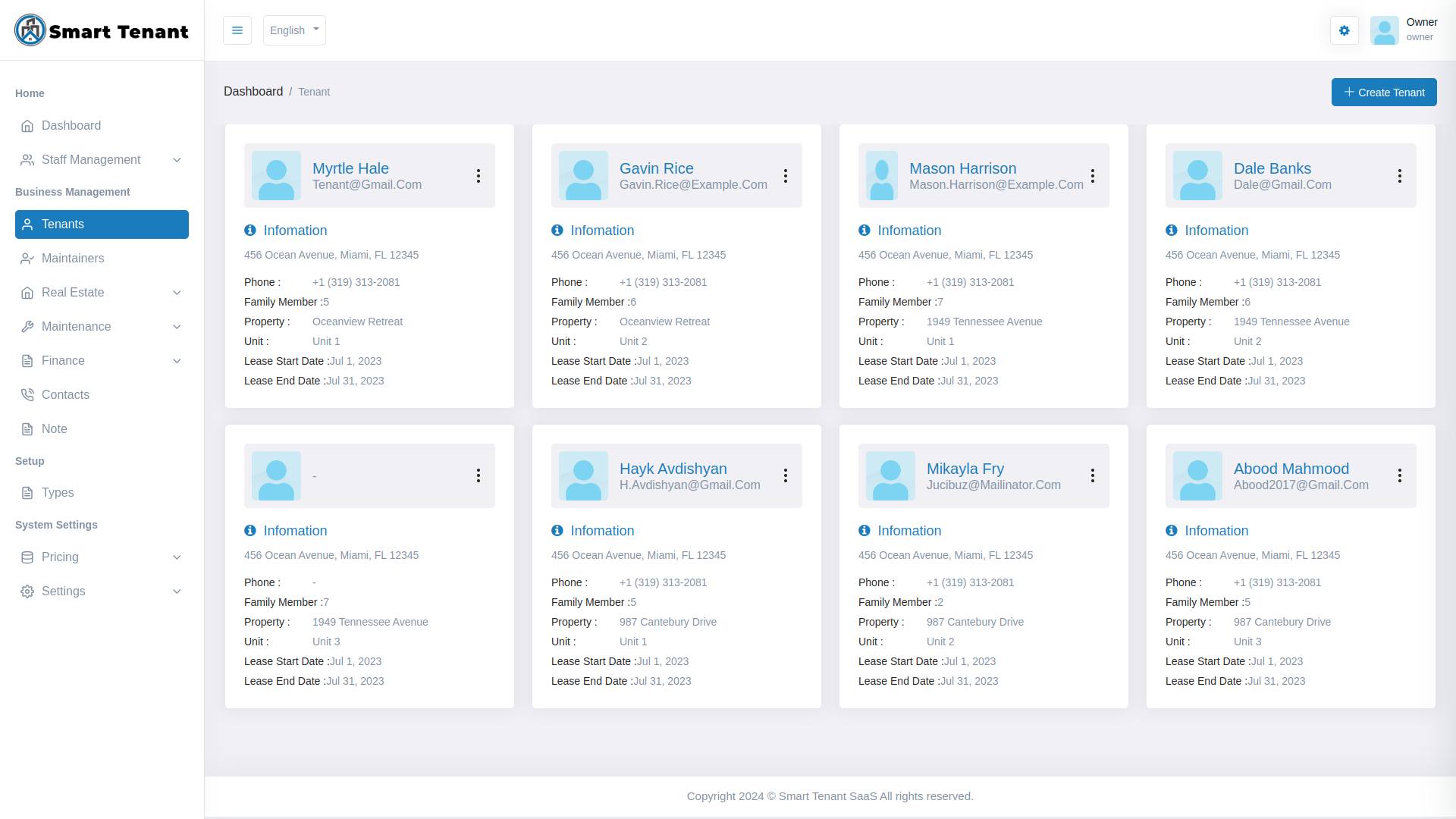Open the three-dot menu on Dale Banks' card

(1401, 175)
